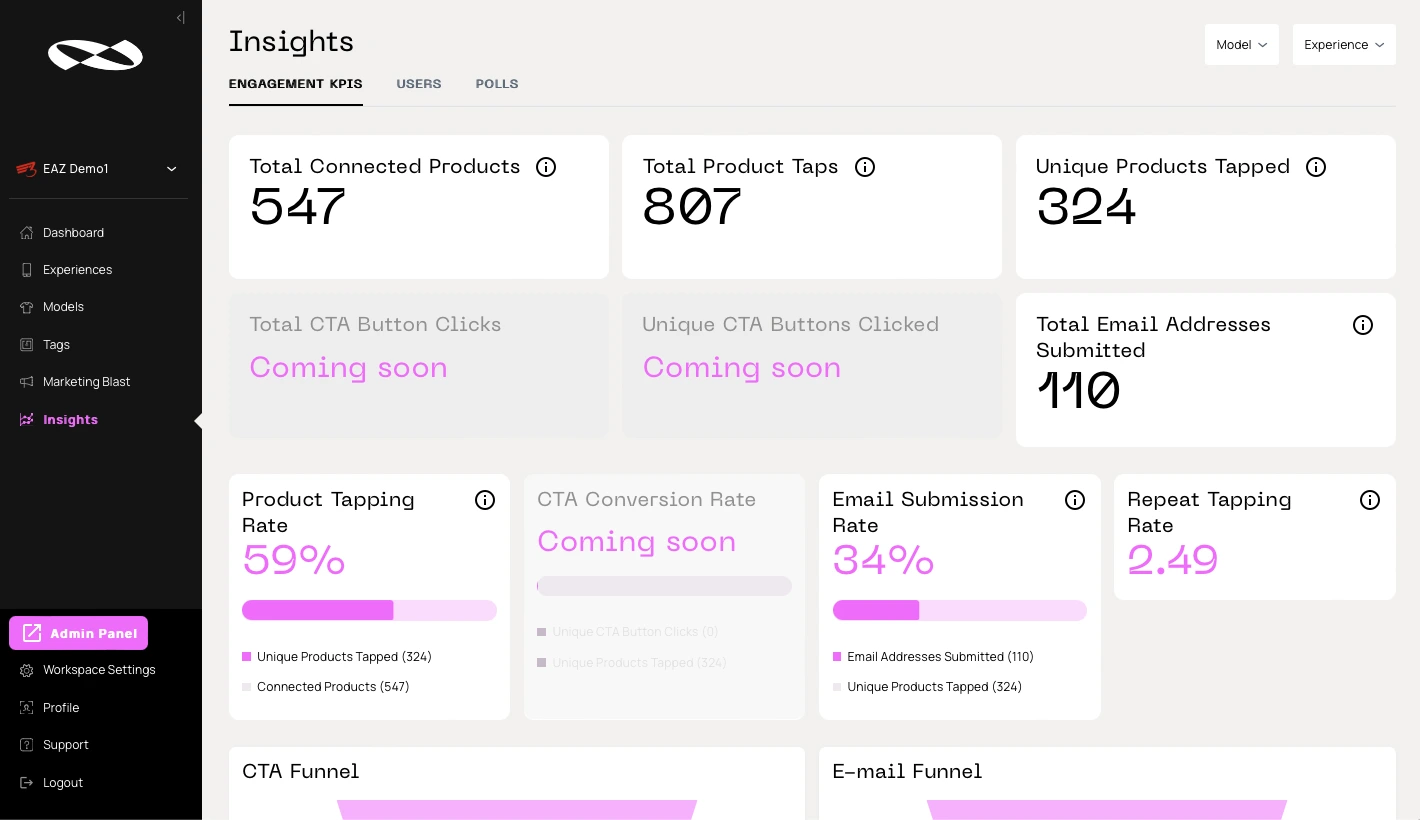The image size is (1420, 820).
Task: Click the Insights graph icon
Action: point(27,419)
